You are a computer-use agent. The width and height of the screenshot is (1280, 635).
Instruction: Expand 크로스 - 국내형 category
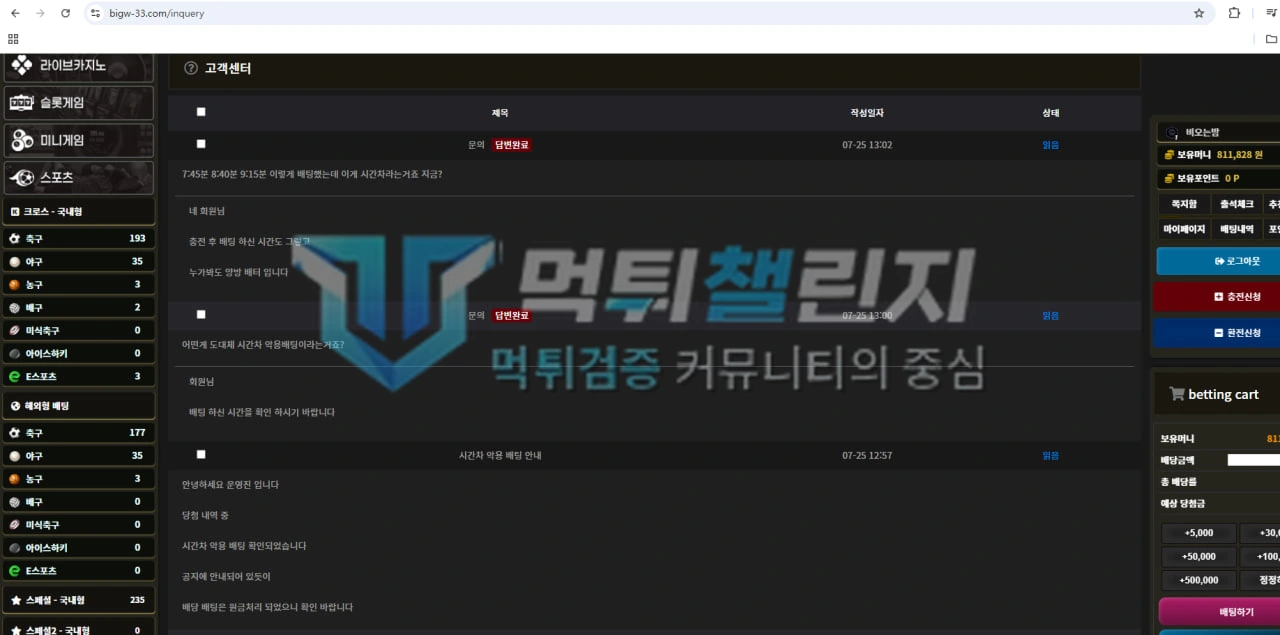click(x=79, y=211)
